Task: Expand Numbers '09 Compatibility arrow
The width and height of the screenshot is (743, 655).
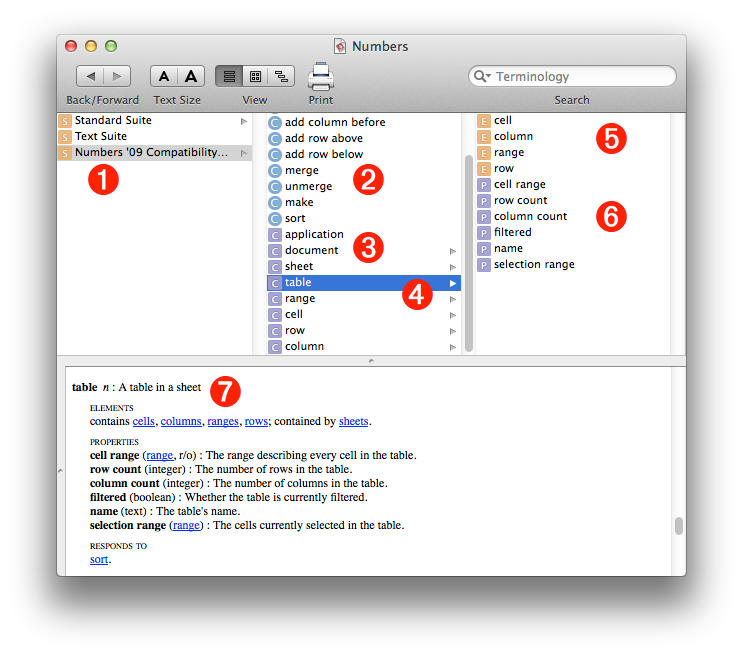Action: click(x=244, y=153)
